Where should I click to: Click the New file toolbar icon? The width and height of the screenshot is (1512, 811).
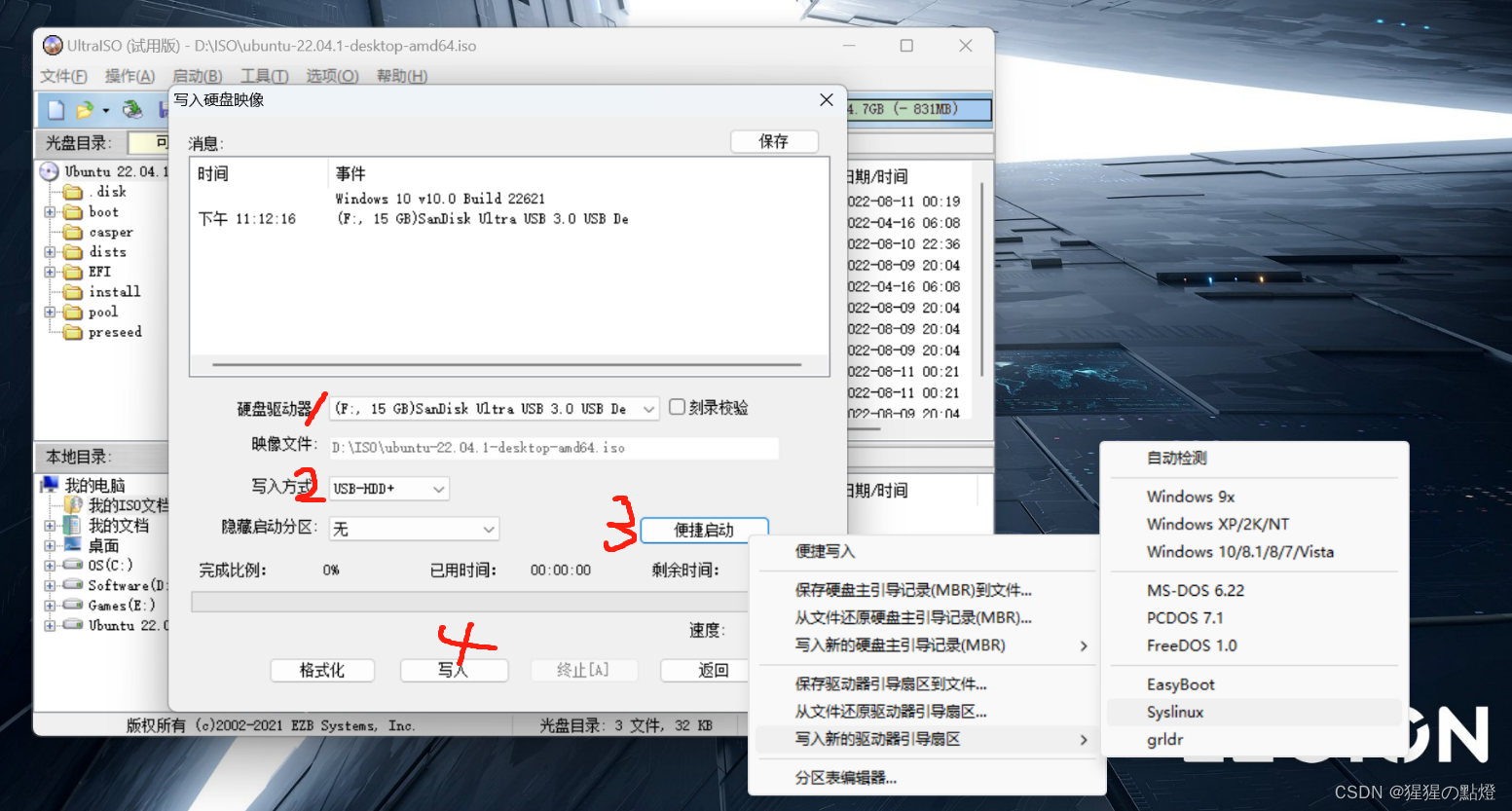[55, 110]
